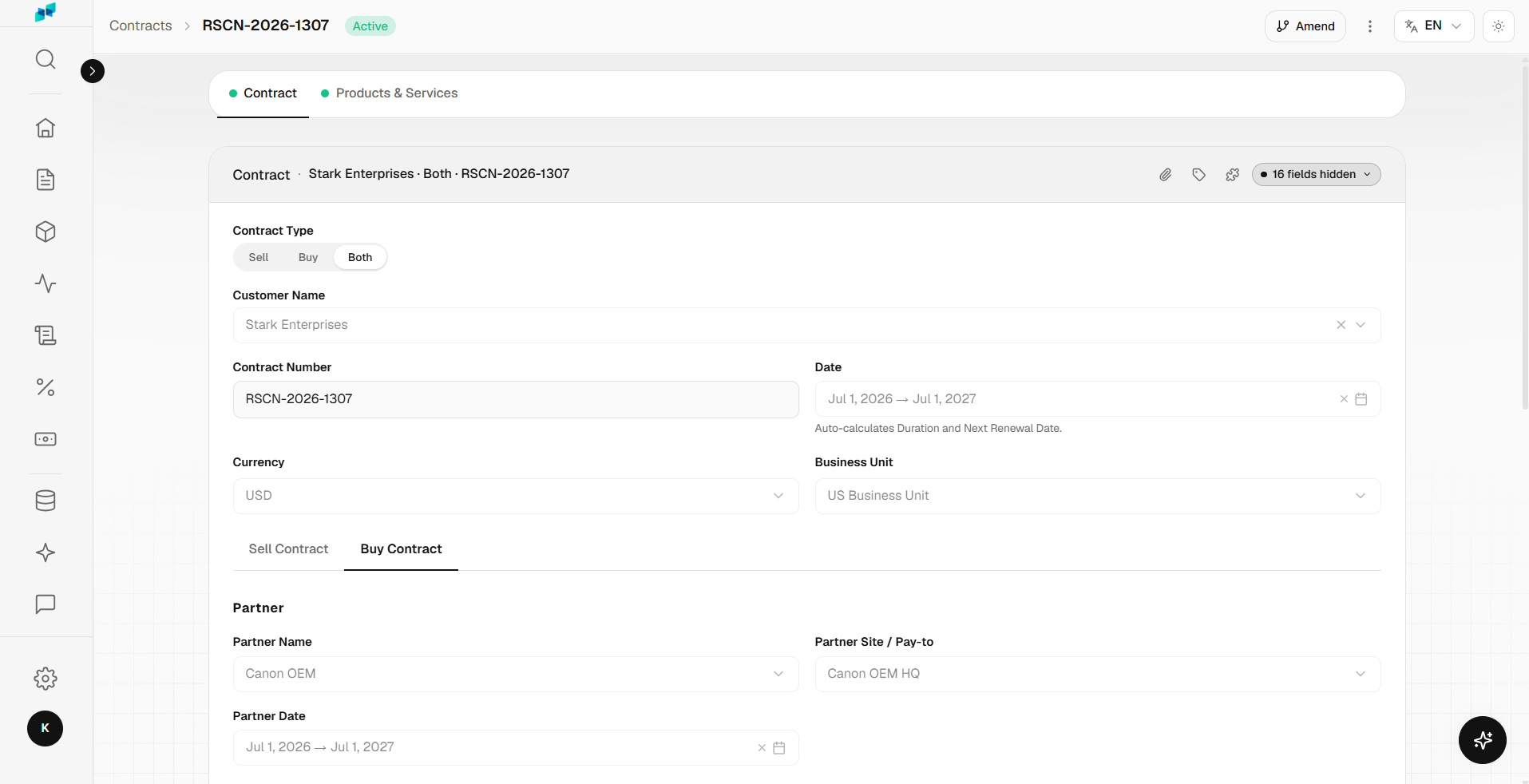Open the sparkle AI icon in the sidebar

[46, 552]
